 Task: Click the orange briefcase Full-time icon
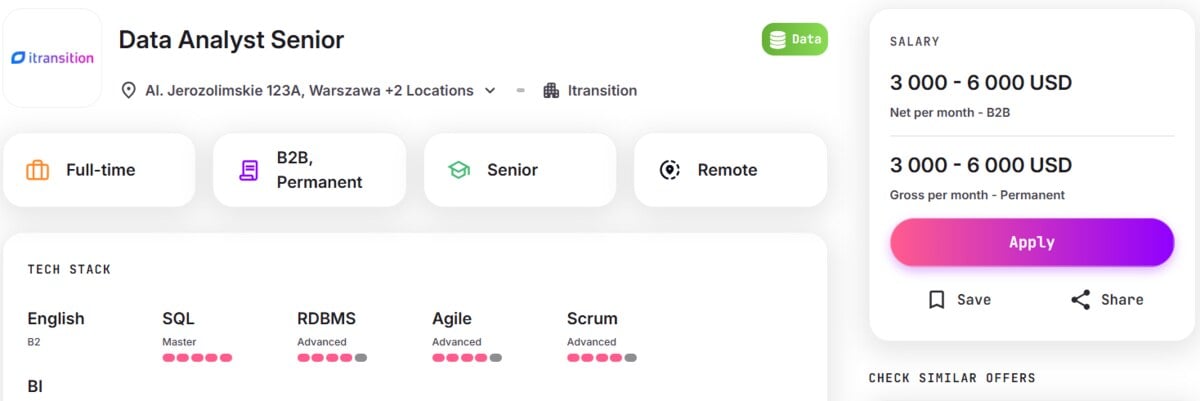[37, 170]
